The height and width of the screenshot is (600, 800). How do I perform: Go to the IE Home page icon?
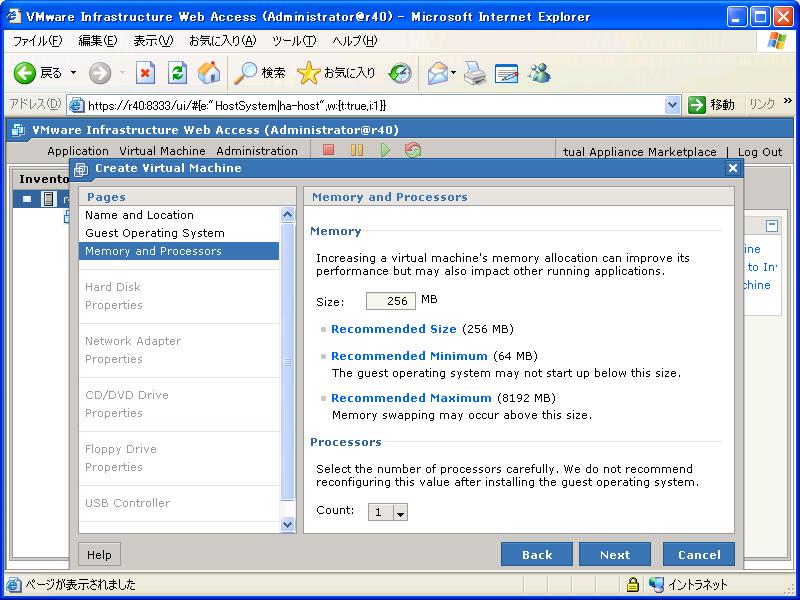209,73
